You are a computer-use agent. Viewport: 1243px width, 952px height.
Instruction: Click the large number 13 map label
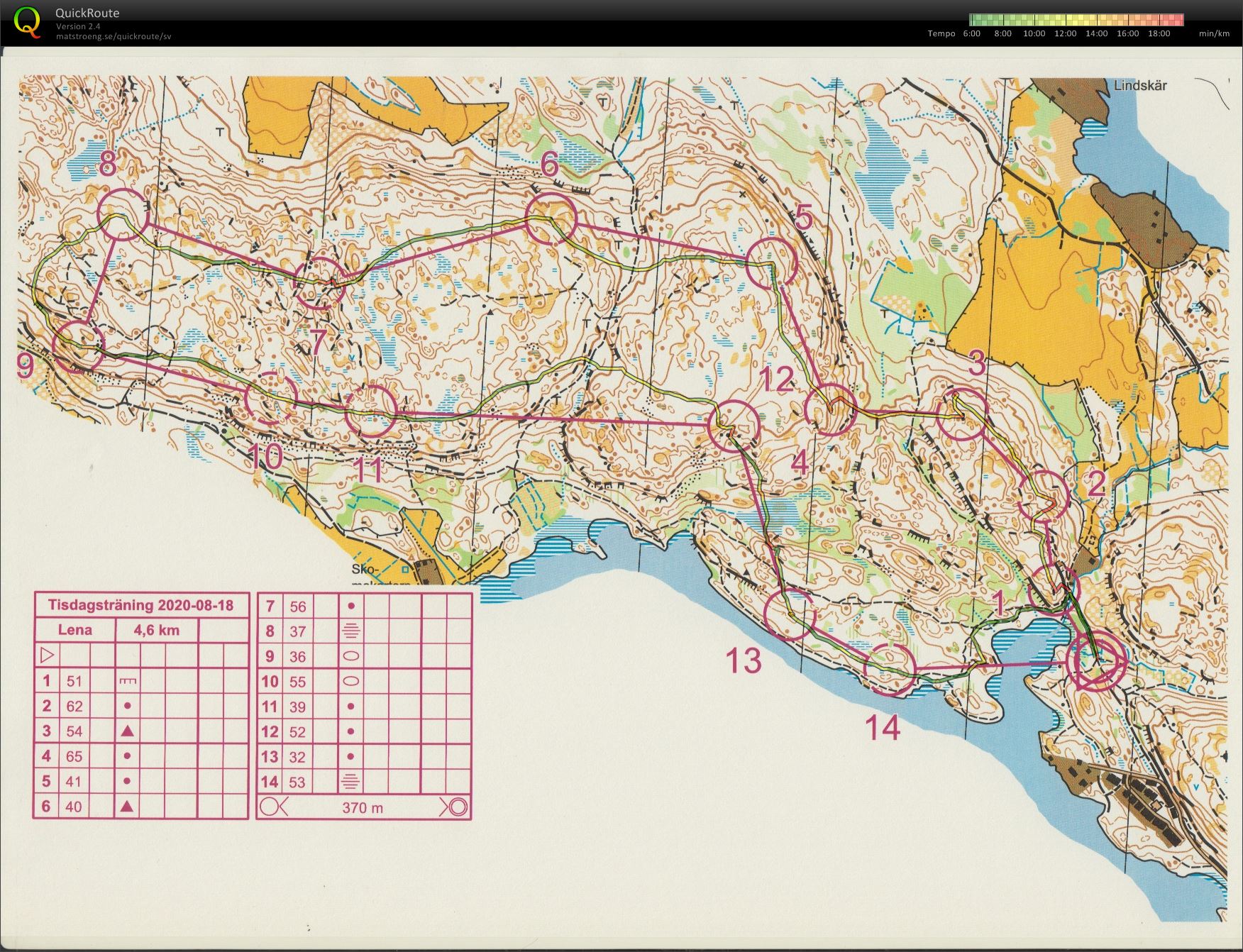[743, 660]
